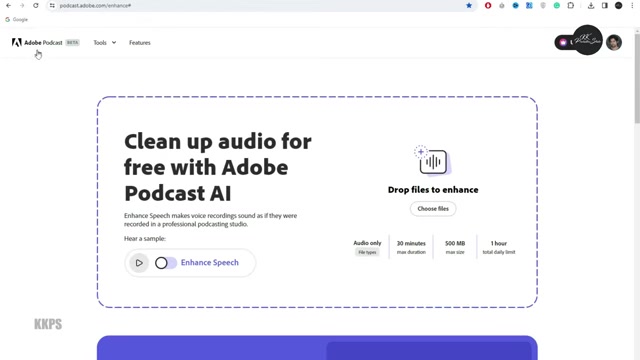Screen dimensions: 640x360
Task: Click the Choose files button
Action: (x=433, y=209)
